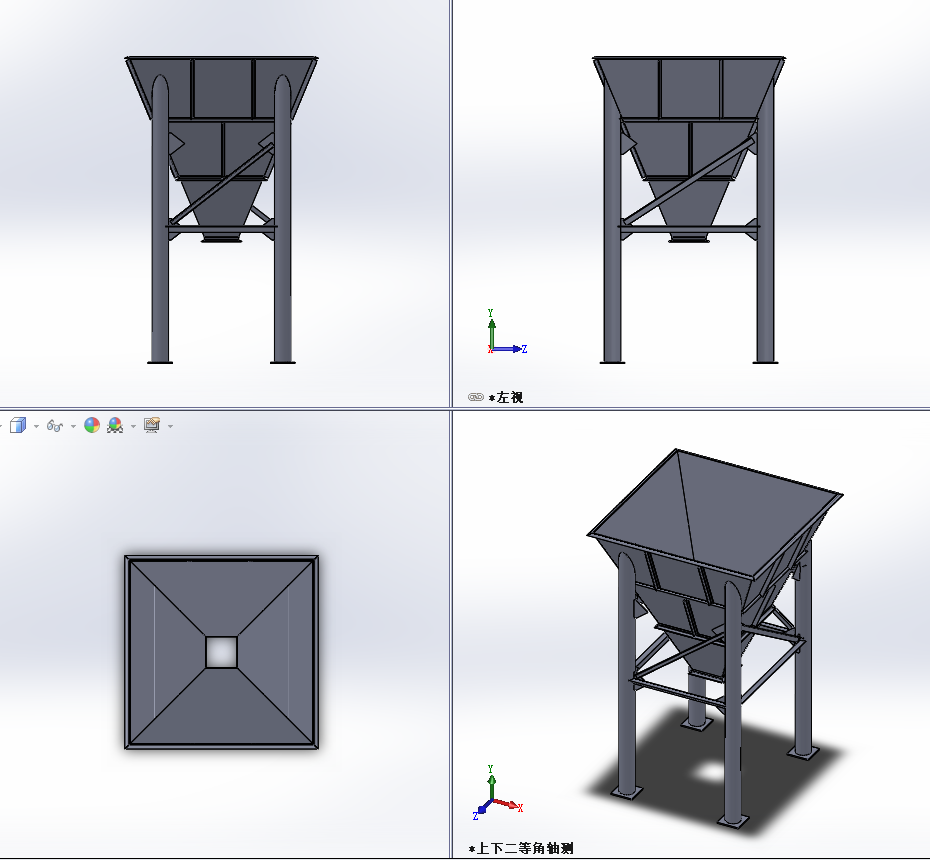This screenshot has height=860, width=930.
Task: Select the hopper model in the top-down view
Action: point(221,652)
